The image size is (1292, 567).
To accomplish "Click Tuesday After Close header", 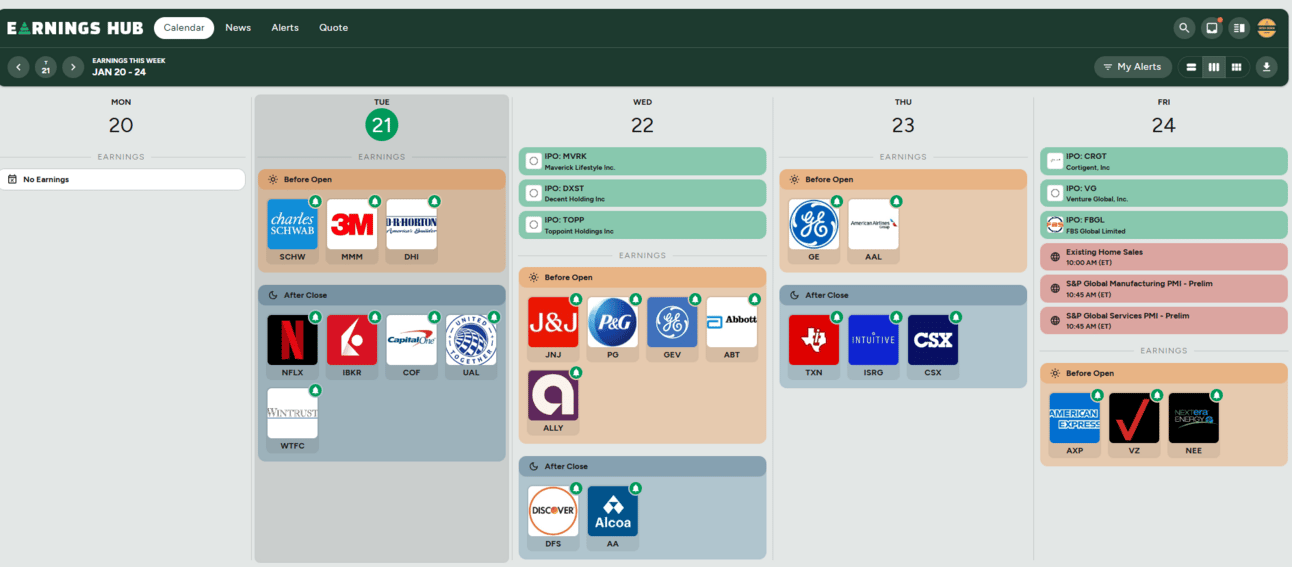I will [382, 295].
